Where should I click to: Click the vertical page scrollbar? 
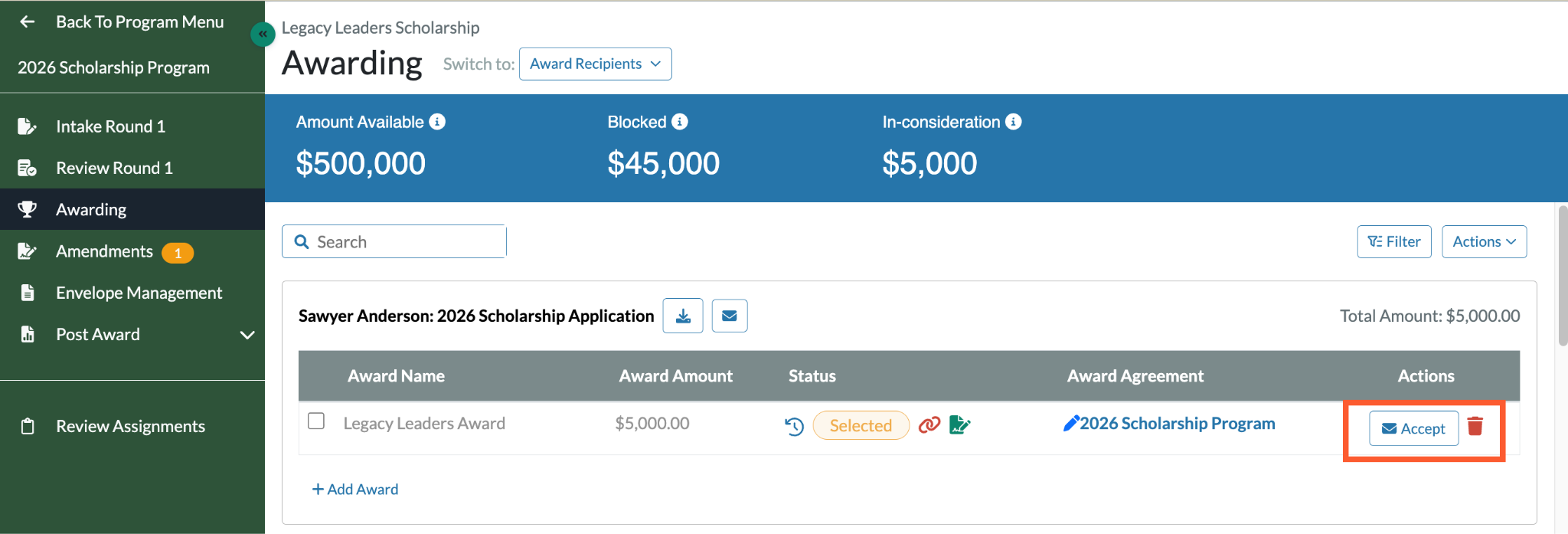(1563, 276)
